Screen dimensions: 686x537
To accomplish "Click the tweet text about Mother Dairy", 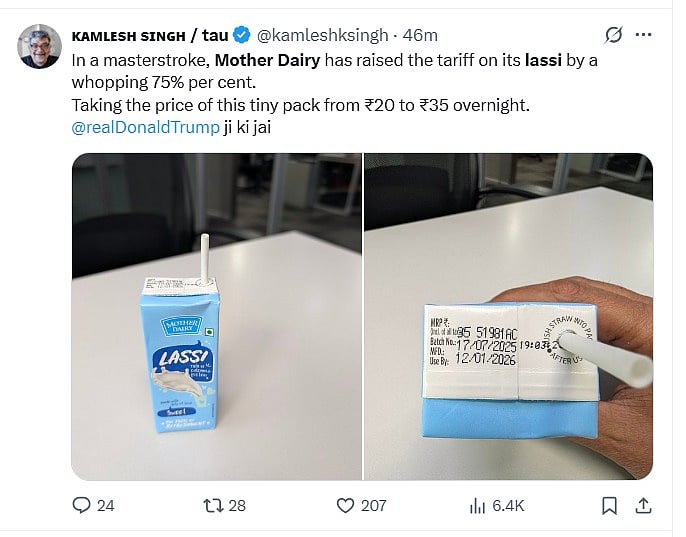I will [330, 82].
